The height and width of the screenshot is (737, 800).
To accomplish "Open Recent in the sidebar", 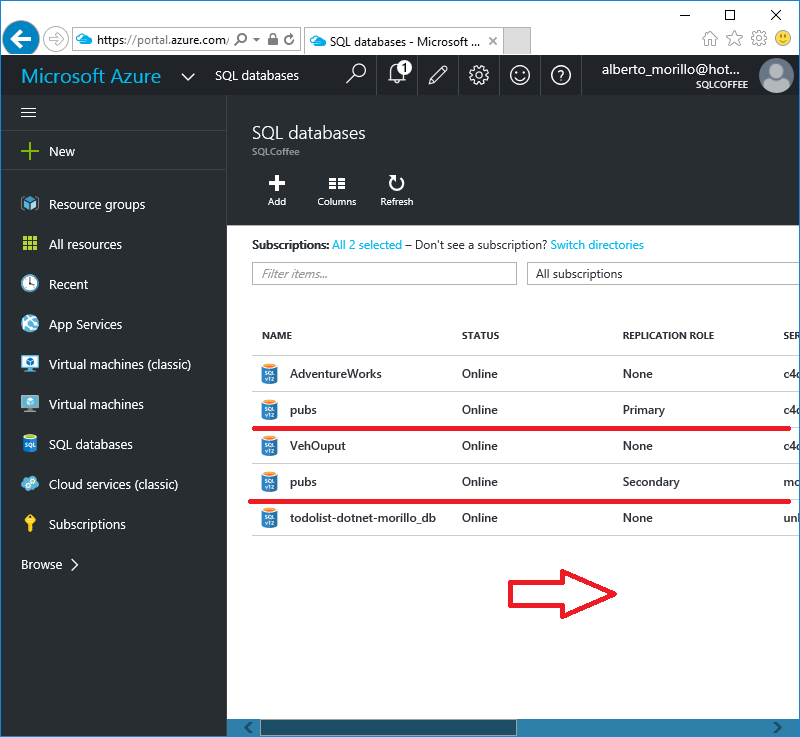I will click(x=114, y=284).
